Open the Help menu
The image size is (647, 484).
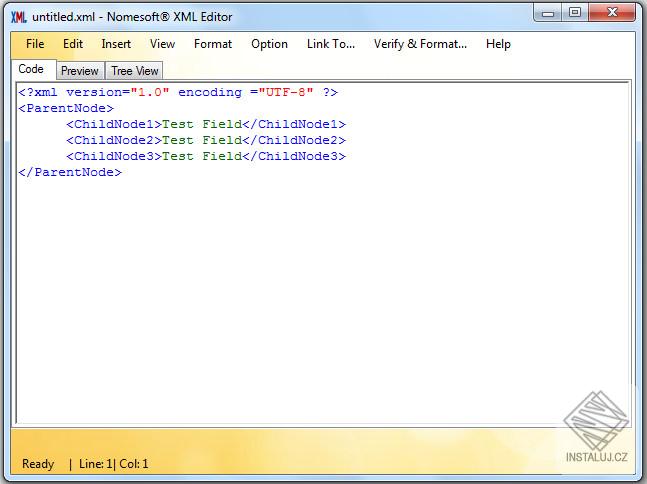498,44
